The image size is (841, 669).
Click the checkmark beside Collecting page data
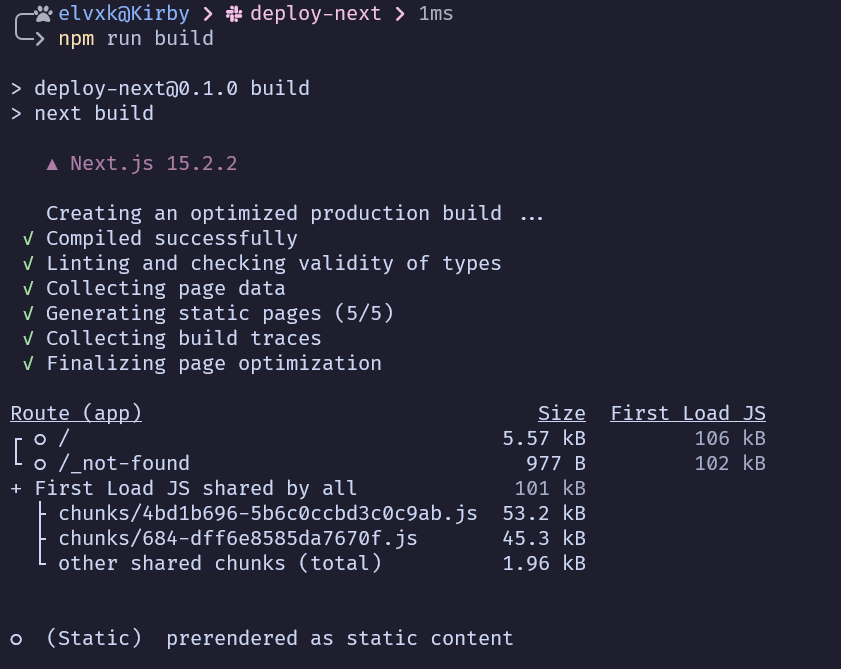[28, 289]
